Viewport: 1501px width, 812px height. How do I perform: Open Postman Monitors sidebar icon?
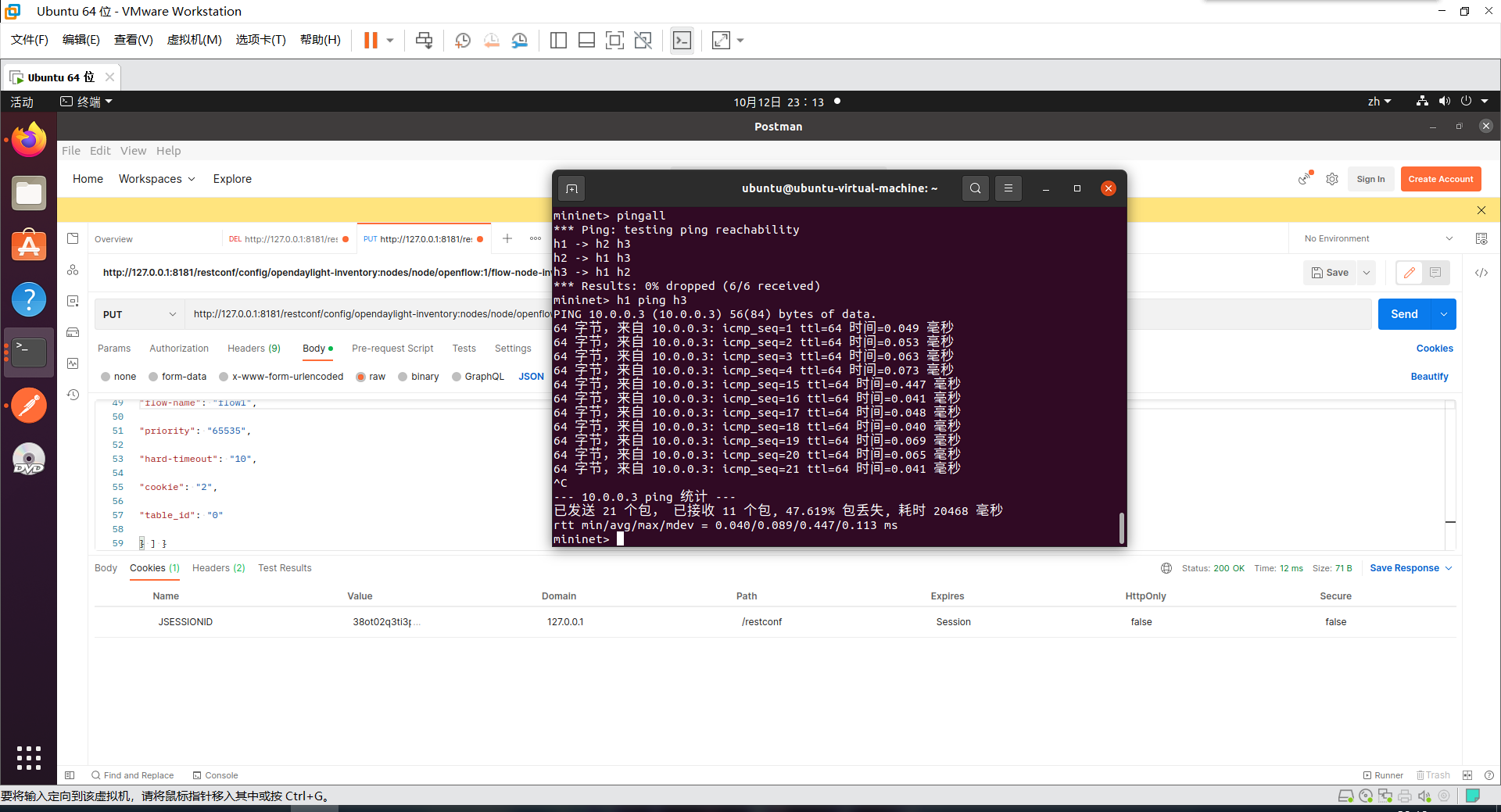point(73,363)
